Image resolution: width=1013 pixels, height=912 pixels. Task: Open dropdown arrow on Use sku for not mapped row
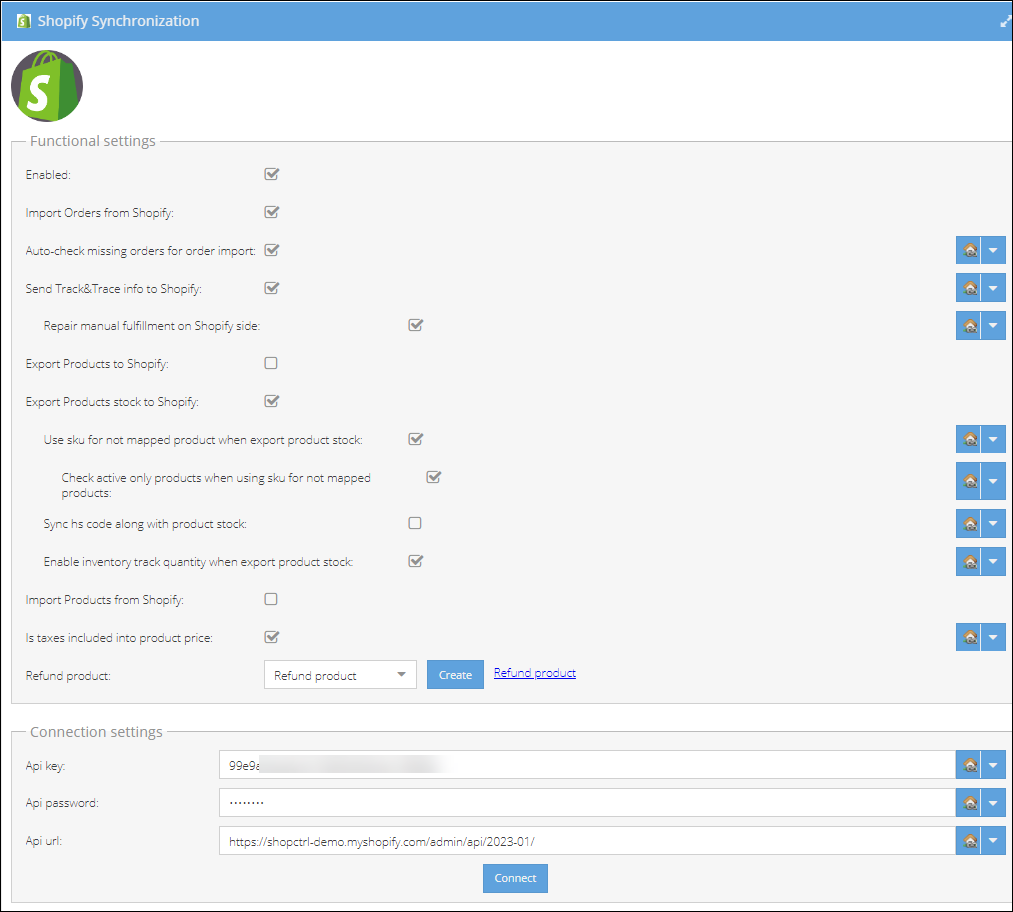(993, 439)
